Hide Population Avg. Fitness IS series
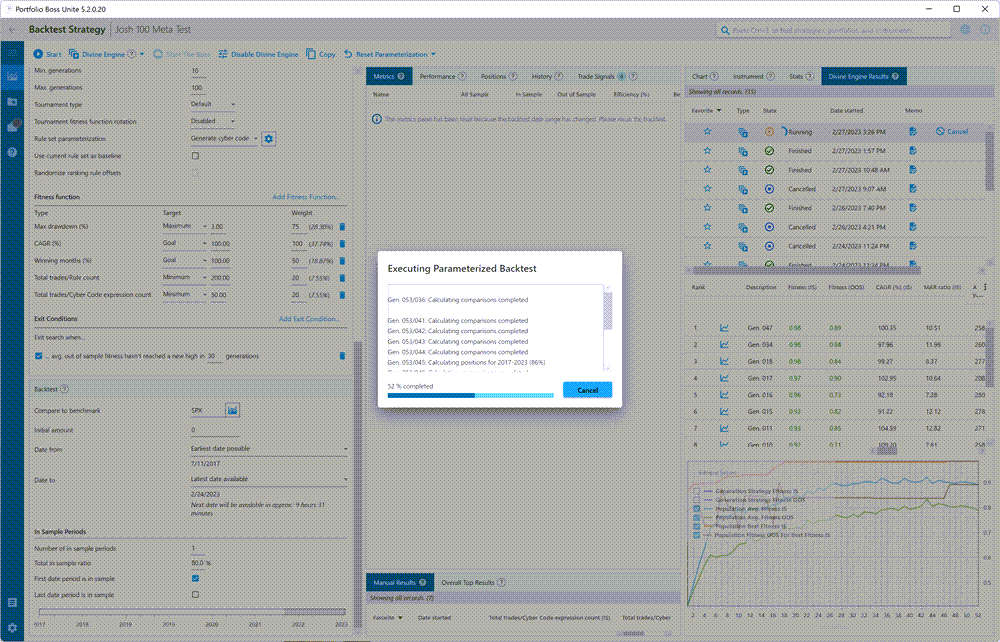 (x=696, y=509)
